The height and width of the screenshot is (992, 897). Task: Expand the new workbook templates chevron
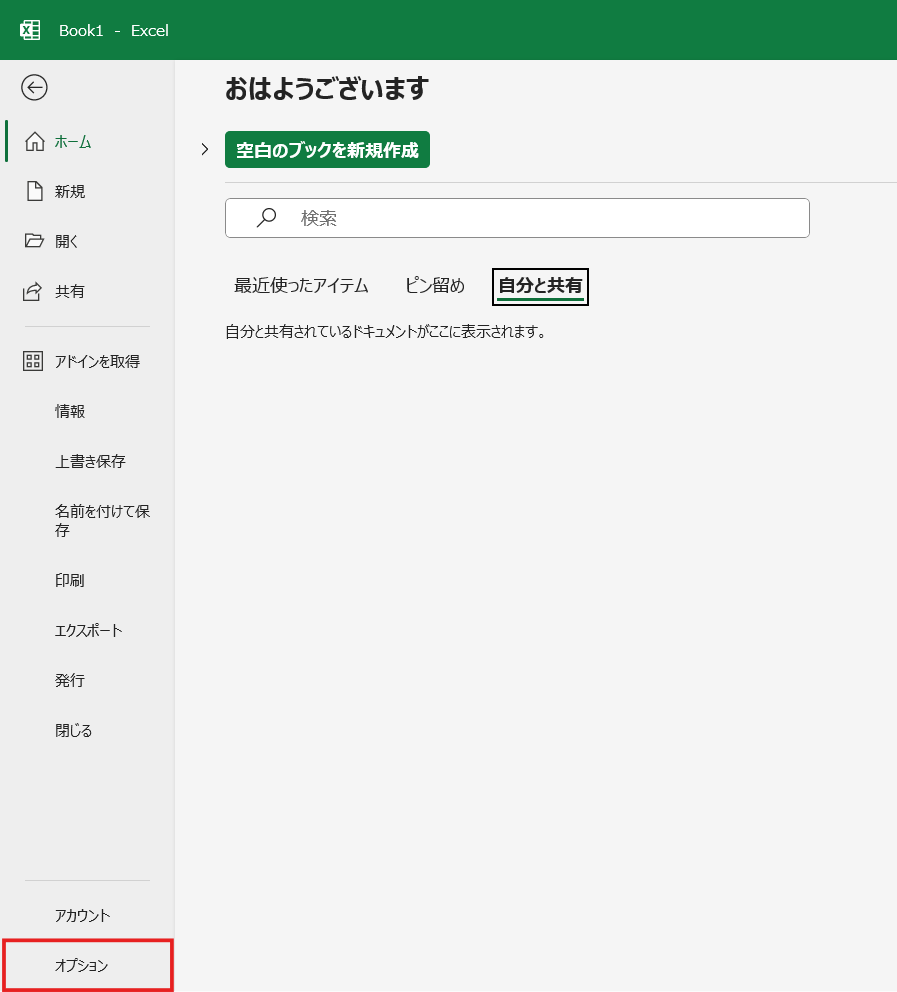tap(204, 150)
